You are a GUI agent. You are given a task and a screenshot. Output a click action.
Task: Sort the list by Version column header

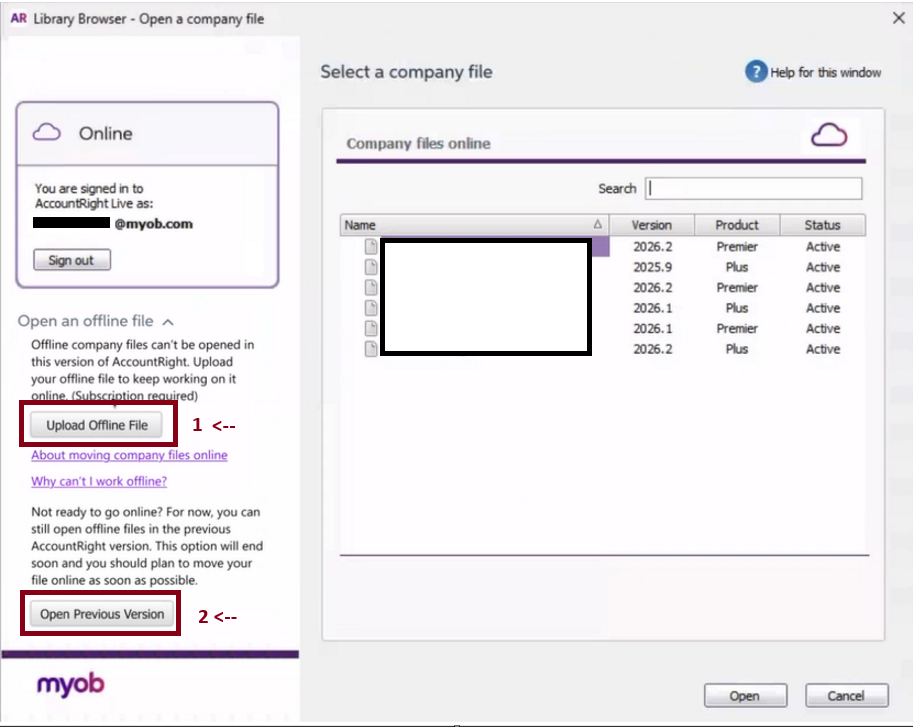point(652,225)
